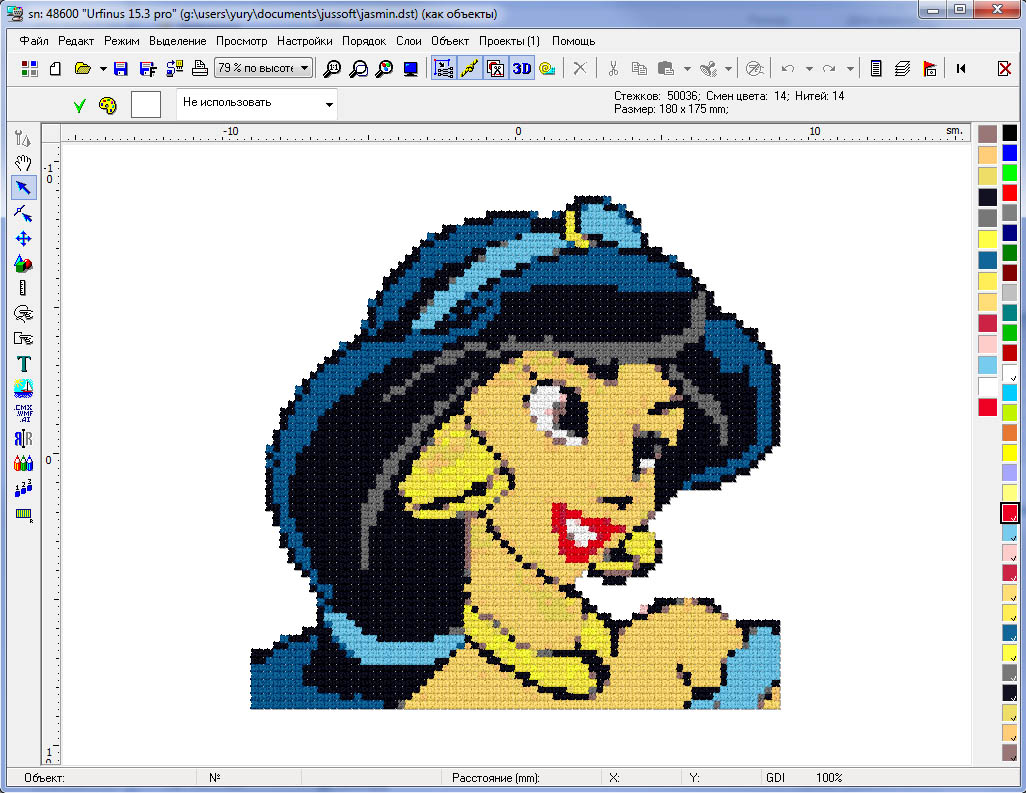Click the colored grid icon in the main toolbar
The image size is (1026, 793).
[x=29, y=68]
